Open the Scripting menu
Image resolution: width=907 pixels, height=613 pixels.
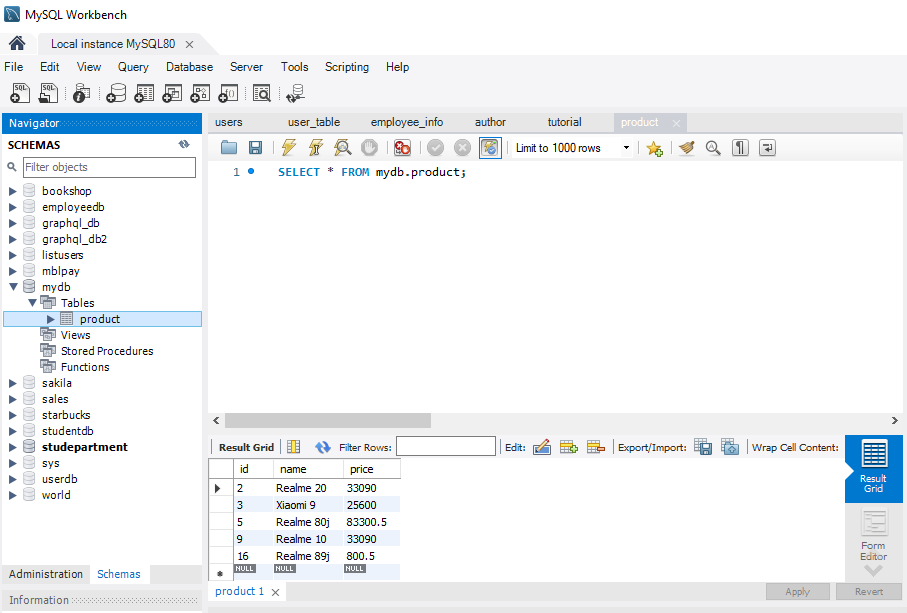pyautogui.click(x=346, y=67)
